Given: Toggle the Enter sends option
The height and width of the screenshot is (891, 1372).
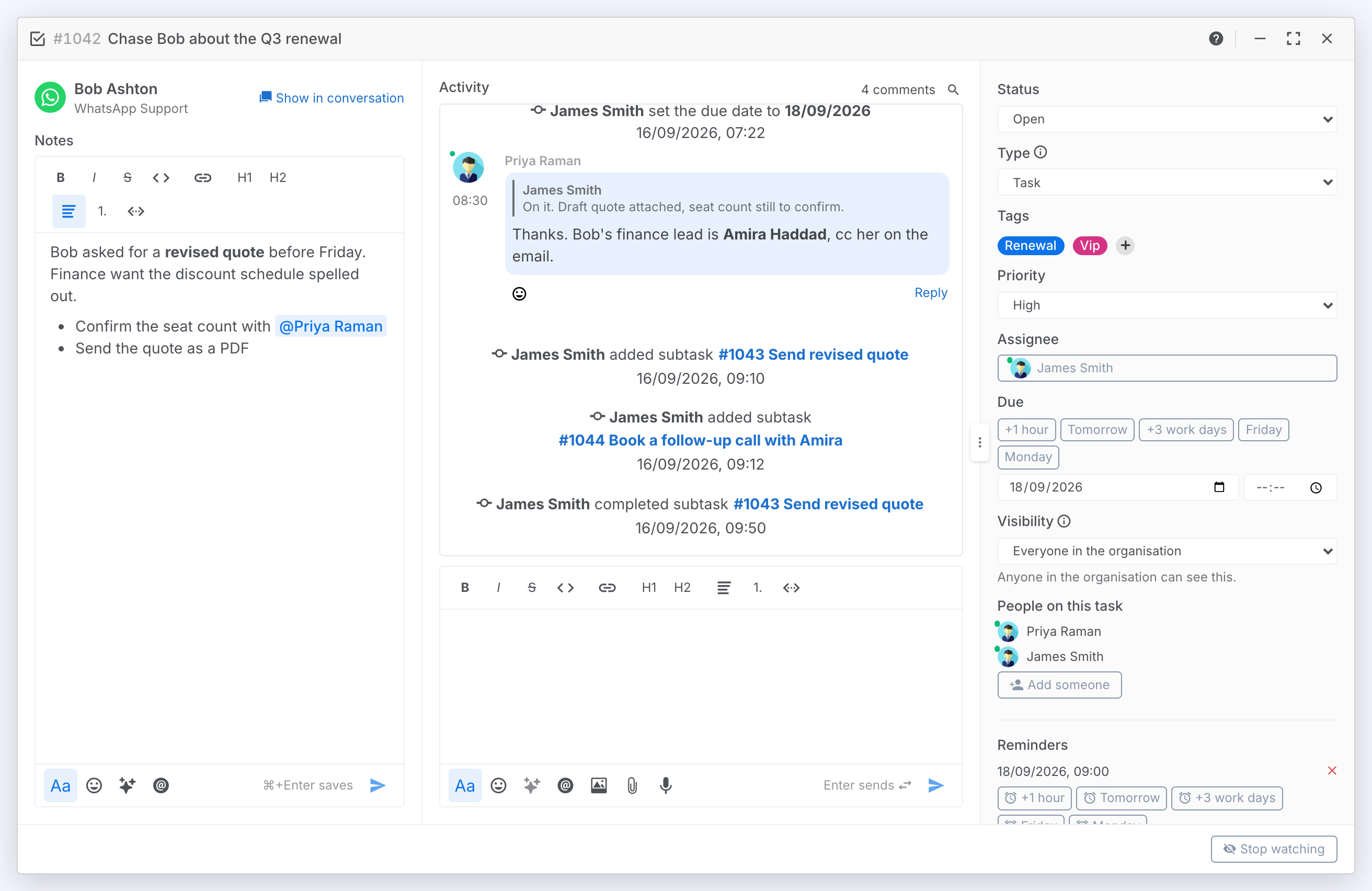Looking at the screenshot, I should tap(867, 785).
